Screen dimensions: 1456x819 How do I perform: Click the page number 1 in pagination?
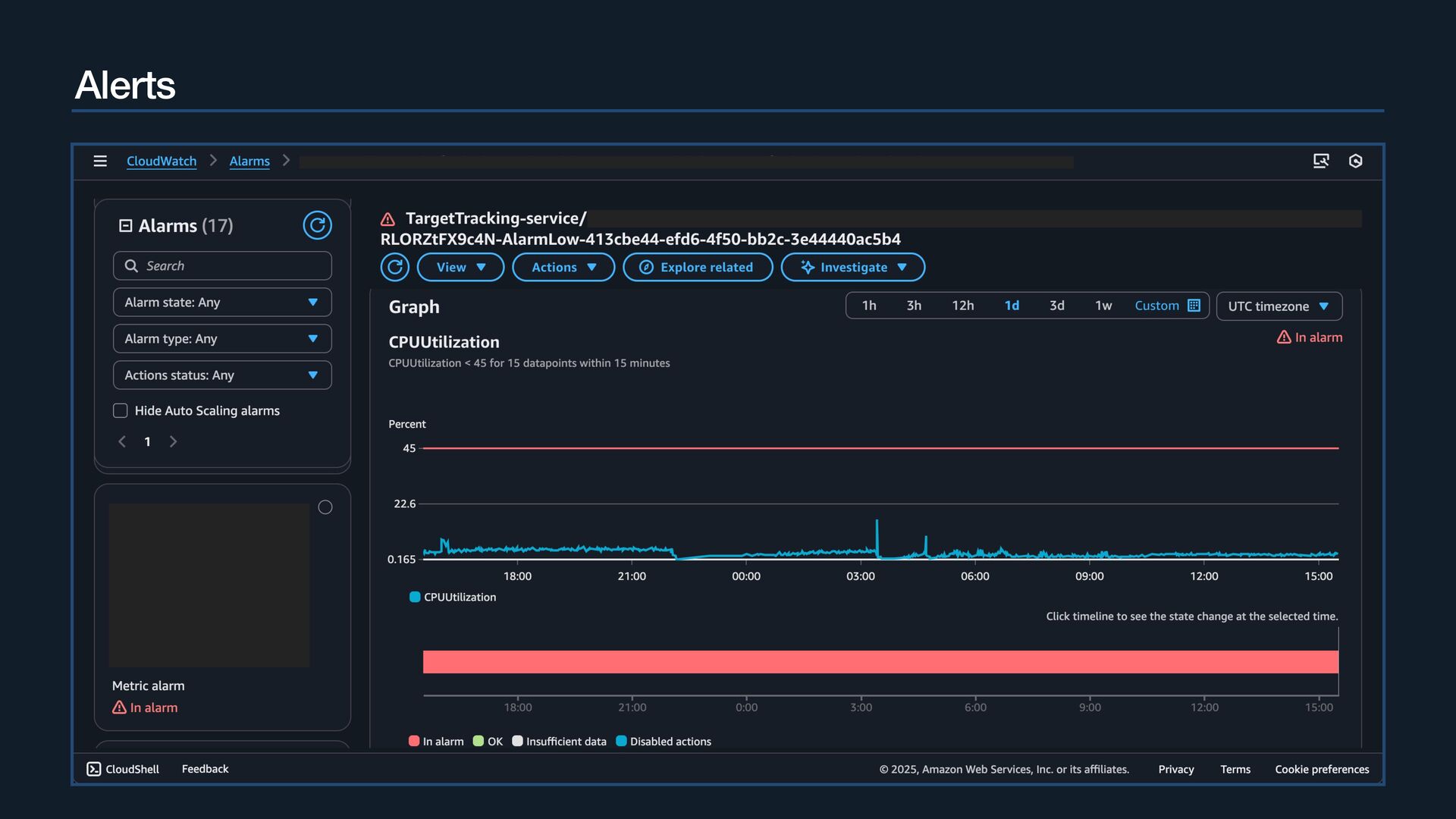pos(147,441)
